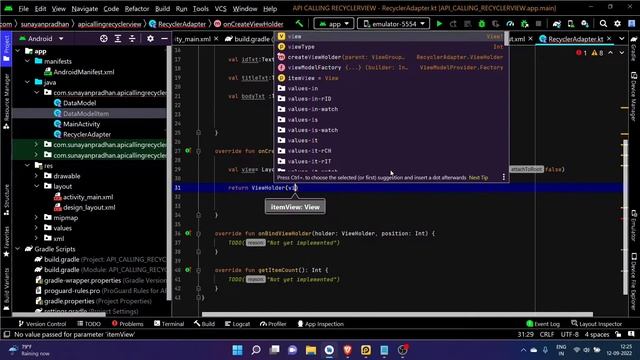The image size is (640, 360).
Task: Choose createViewHolder completion suggestion
Action: pos(391,57)
